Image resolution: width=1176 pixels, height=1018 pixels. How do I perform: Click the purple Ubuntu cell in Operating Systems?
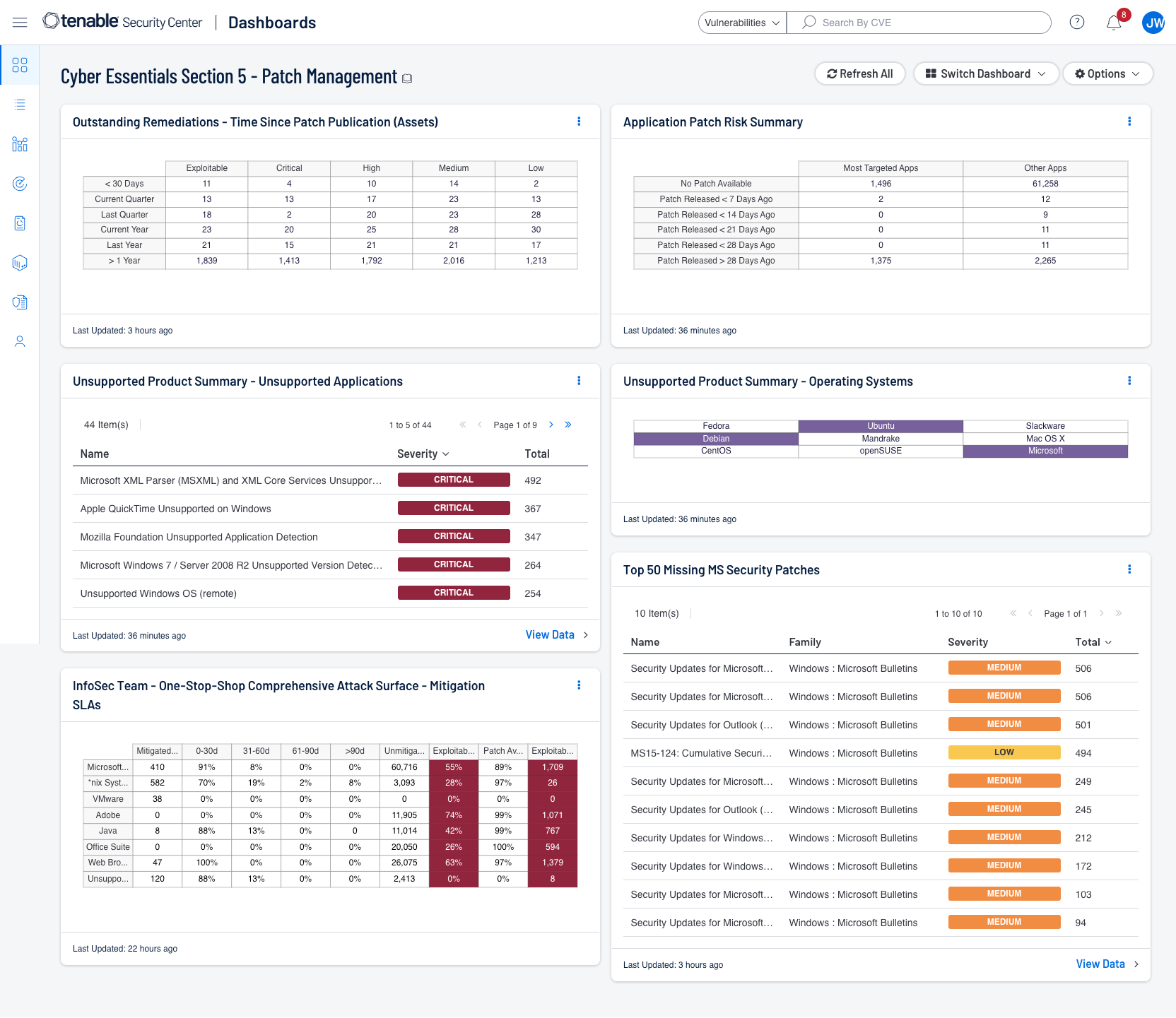(881, 426)
